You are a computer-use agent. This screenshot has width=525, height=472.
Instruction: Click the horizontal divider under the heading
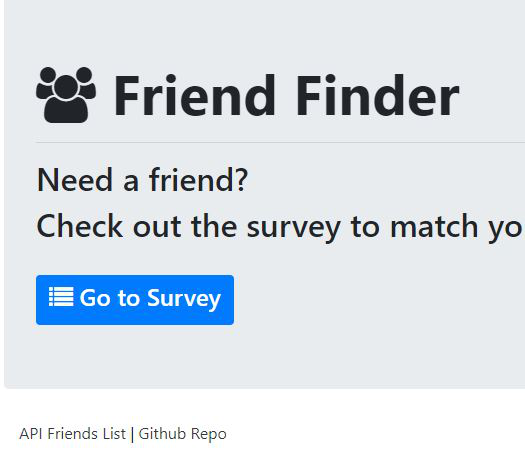pos(280,142)
